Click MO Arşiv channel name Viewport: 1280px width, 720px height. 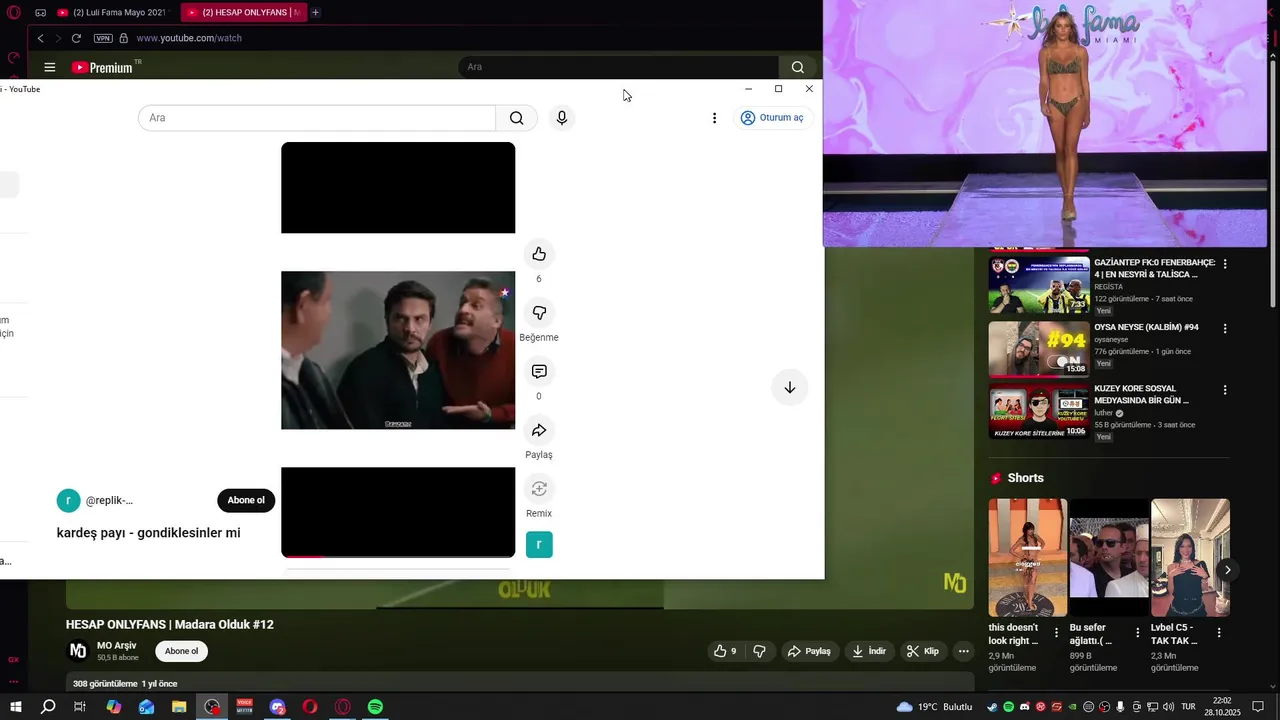coord(116,646)
